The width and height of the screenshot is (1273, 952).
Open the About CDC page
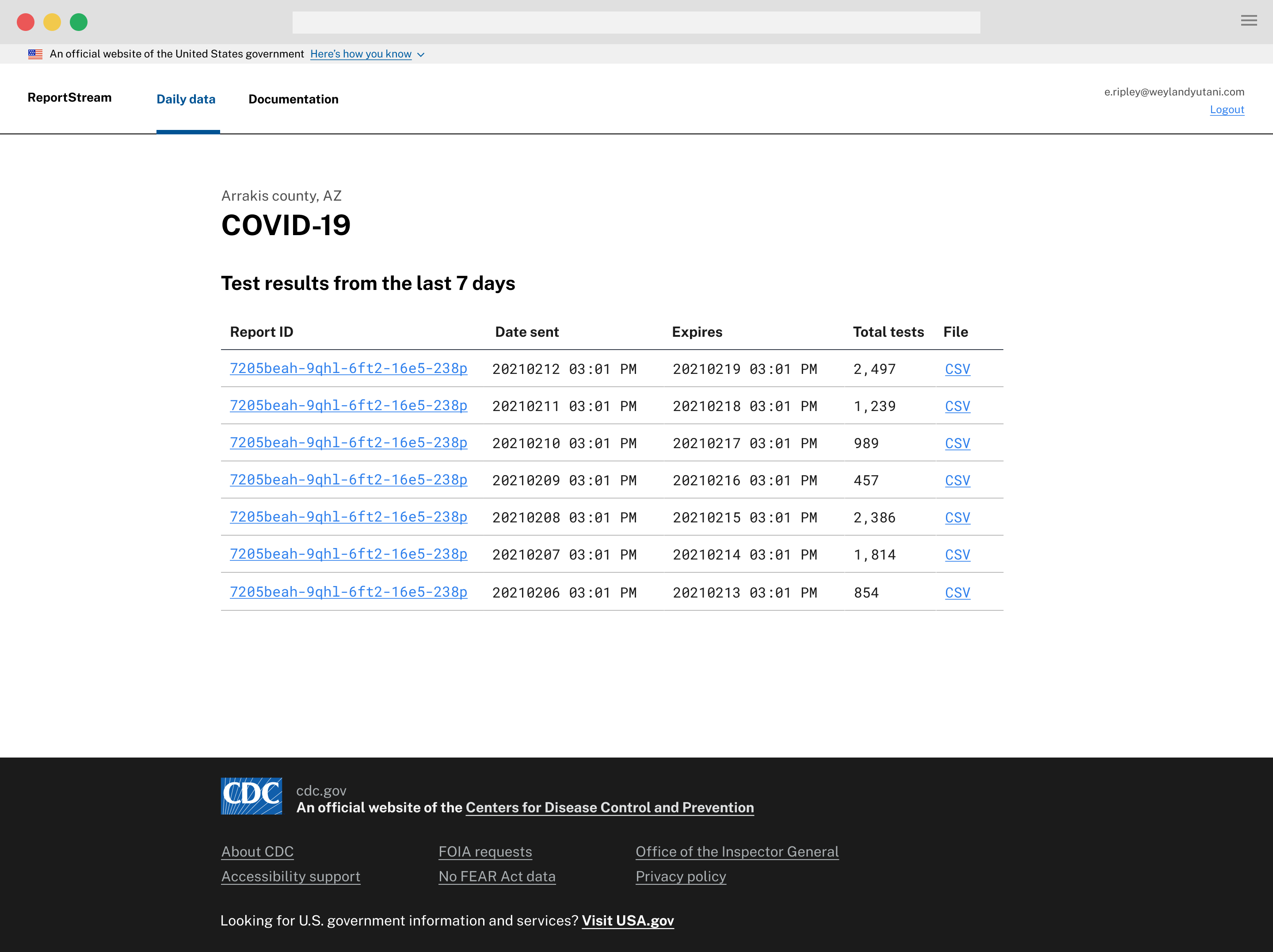tap(257, 851)
